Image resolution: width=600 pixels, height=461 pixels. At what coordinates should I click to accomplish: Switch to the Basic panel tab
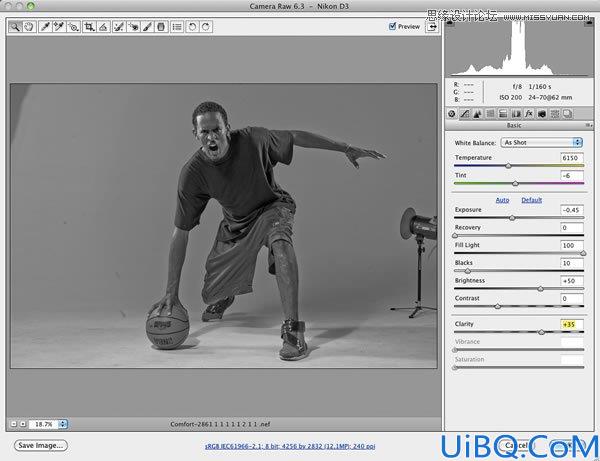click(452, 114)
